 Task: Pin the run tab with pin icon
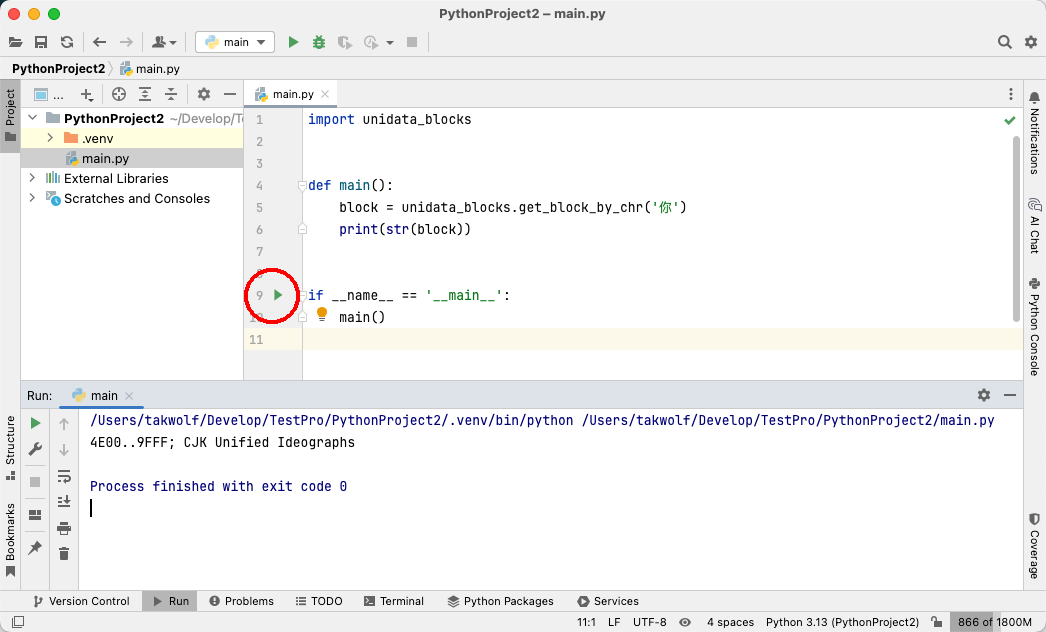coord(35,548)
